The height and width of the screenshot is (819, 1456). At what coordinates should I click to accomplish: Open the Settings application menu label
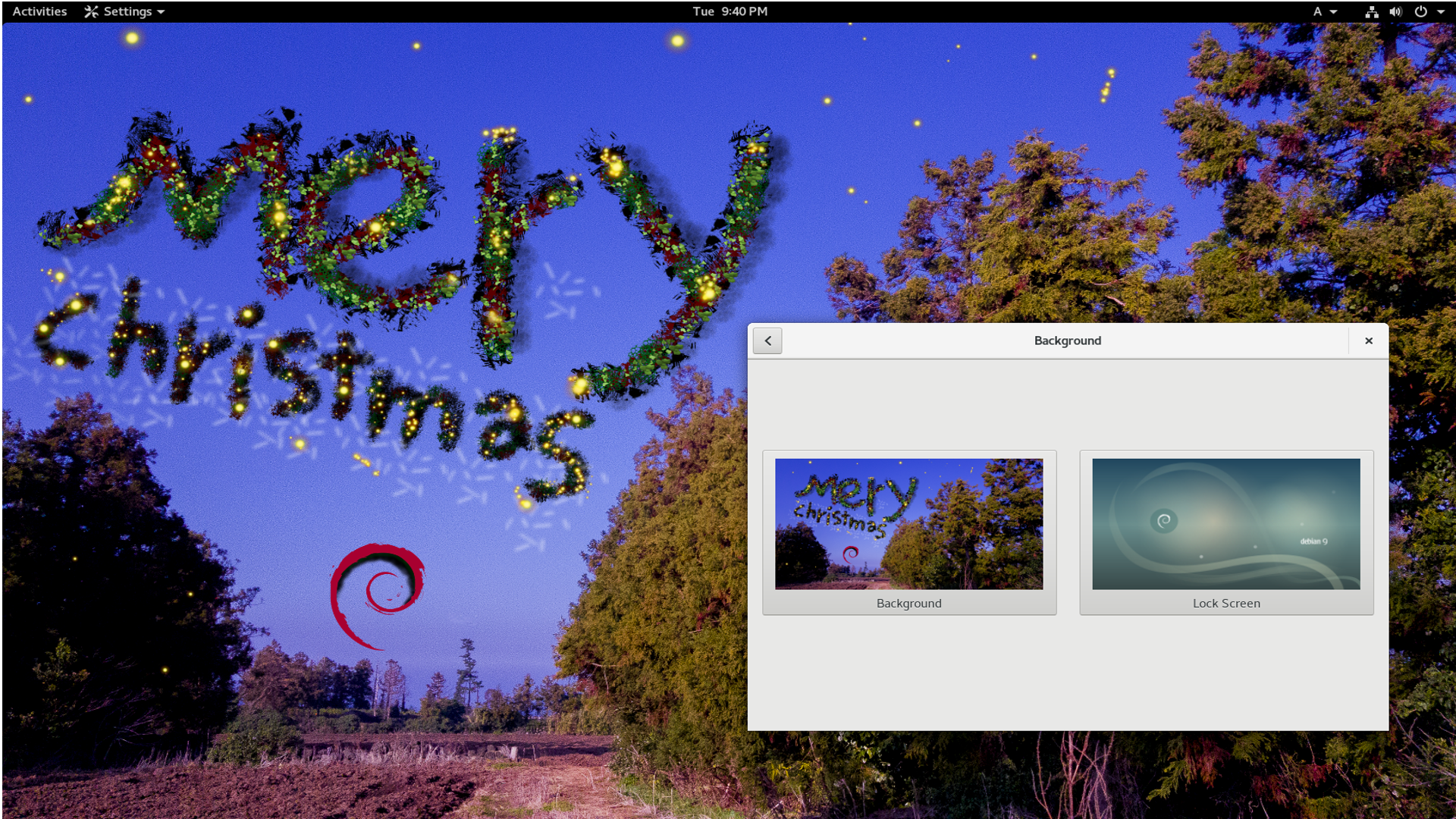click(x=127, y=11)
